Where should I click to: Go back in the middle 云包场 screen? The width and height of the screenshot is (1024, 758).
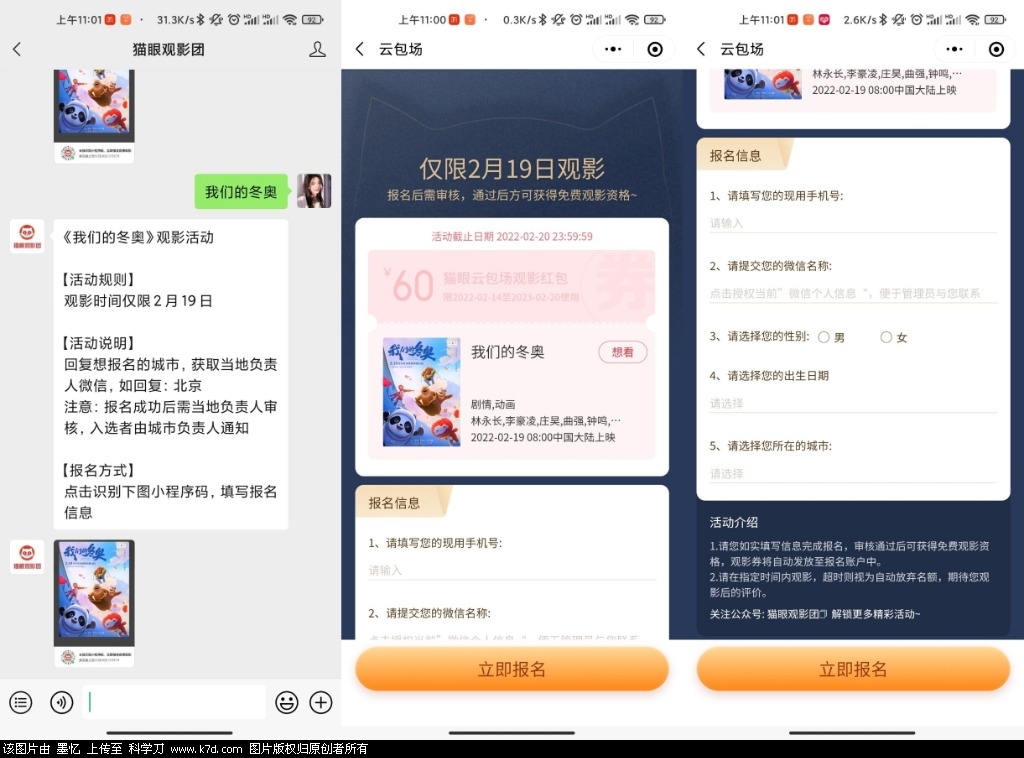point(360,49)
